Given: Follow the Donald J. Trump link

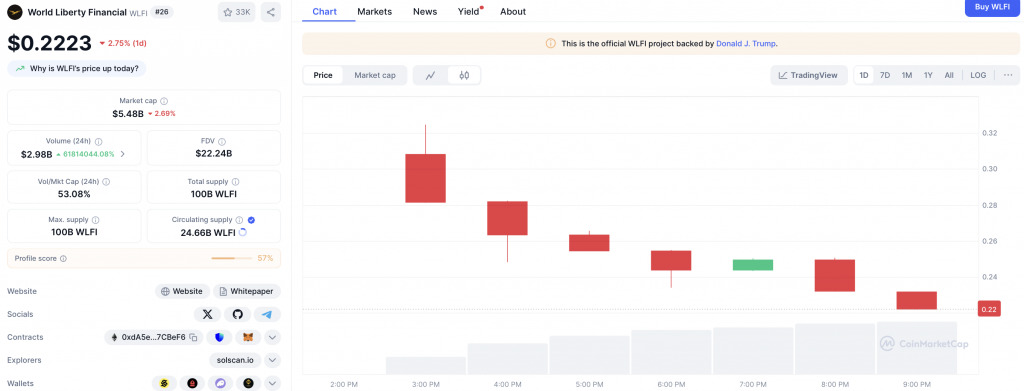Looking at the screenshot, I should (x=746, y=44).
